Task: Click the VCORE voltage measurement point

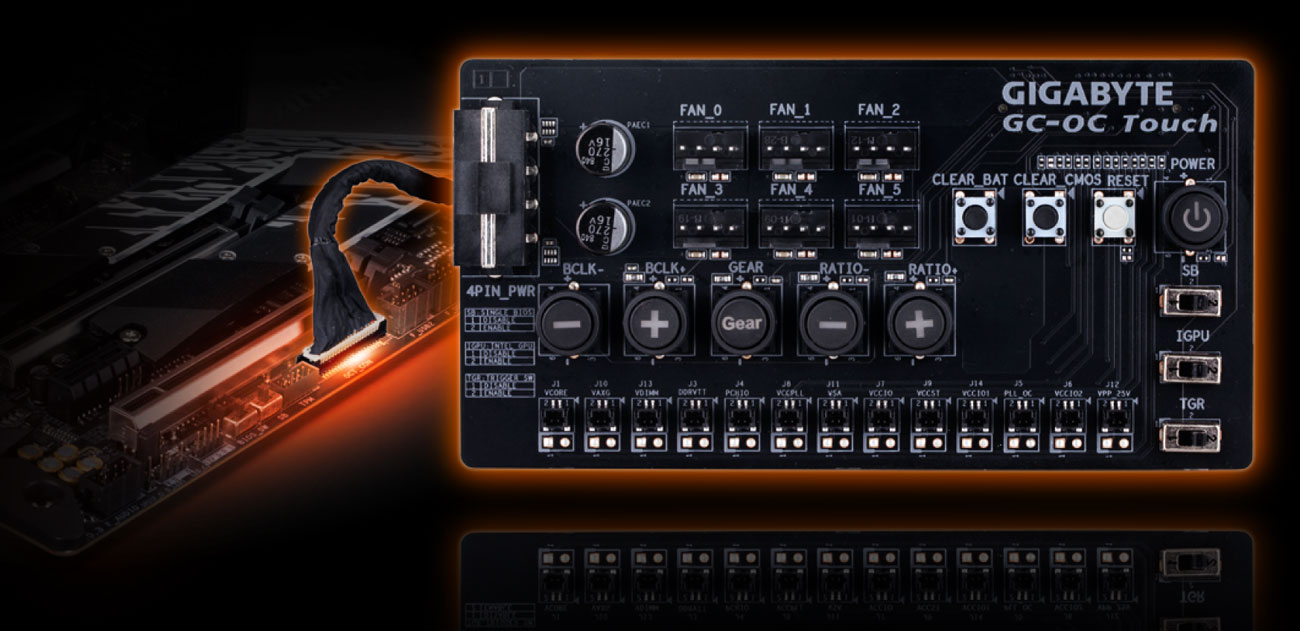Action: tap(556, 427)
